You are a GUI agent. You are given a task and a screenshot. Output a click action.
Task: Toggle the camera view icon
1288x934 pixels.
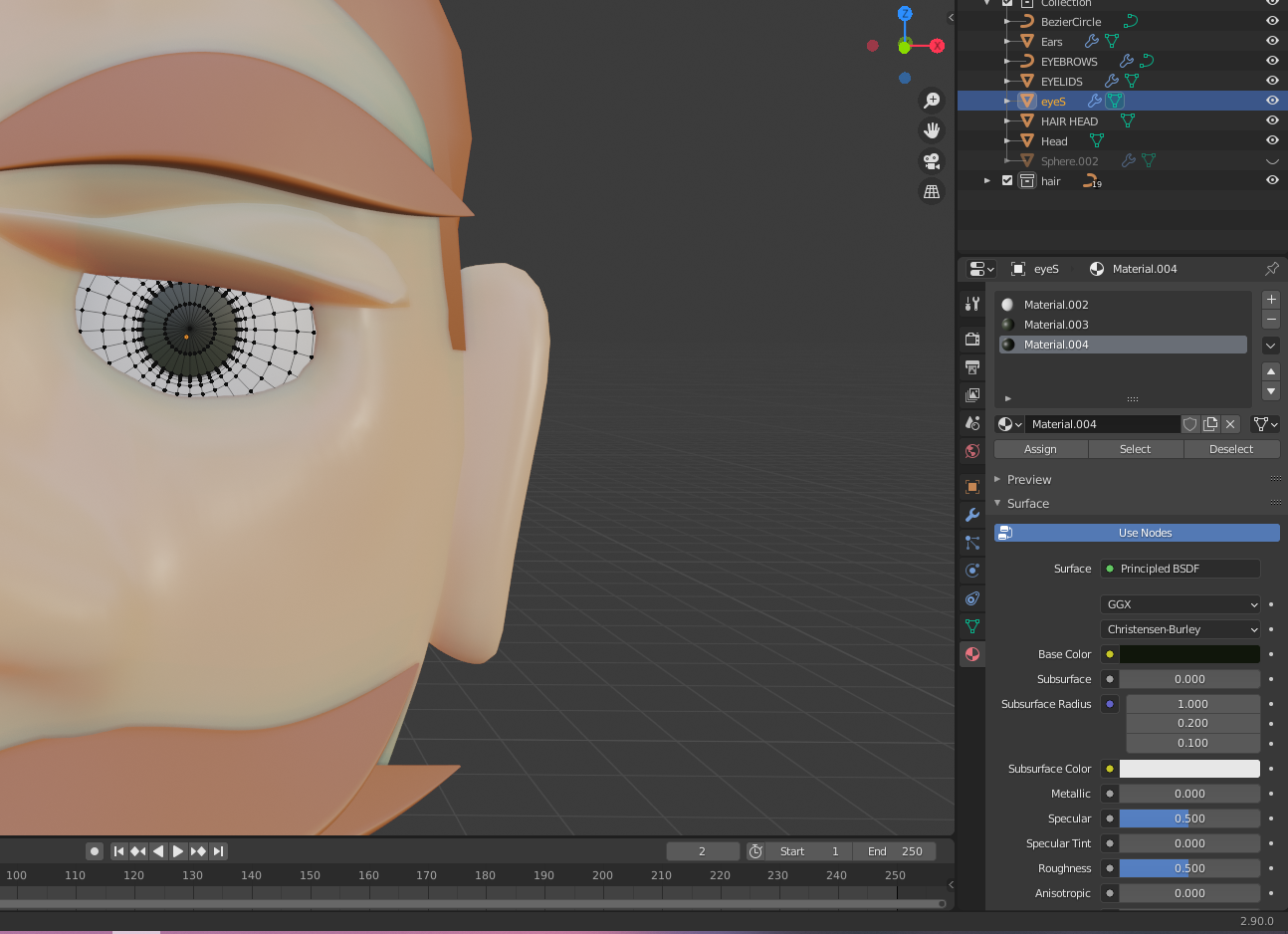[932, 161]
